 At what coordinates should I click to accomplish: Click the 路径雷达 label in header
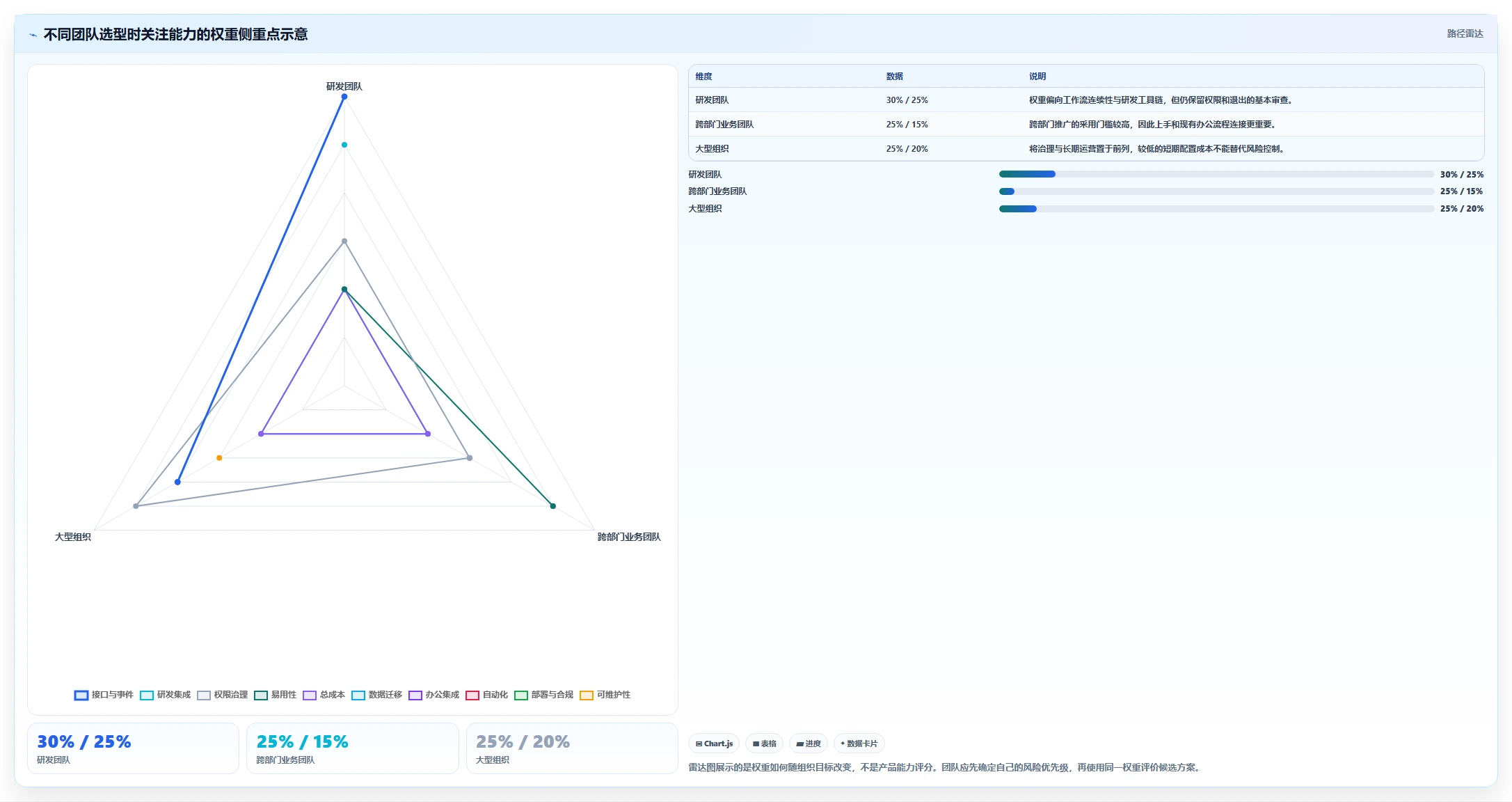(1465, 33)
